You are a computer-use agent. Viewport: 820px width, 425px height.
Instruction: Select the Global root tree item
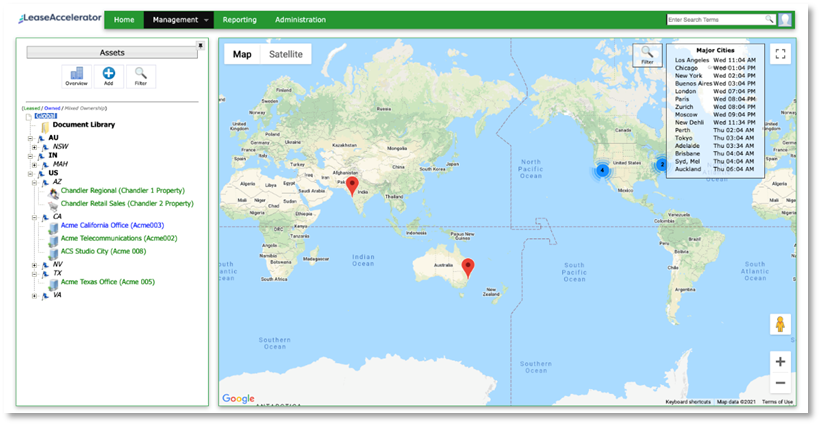tap(45, 116)
